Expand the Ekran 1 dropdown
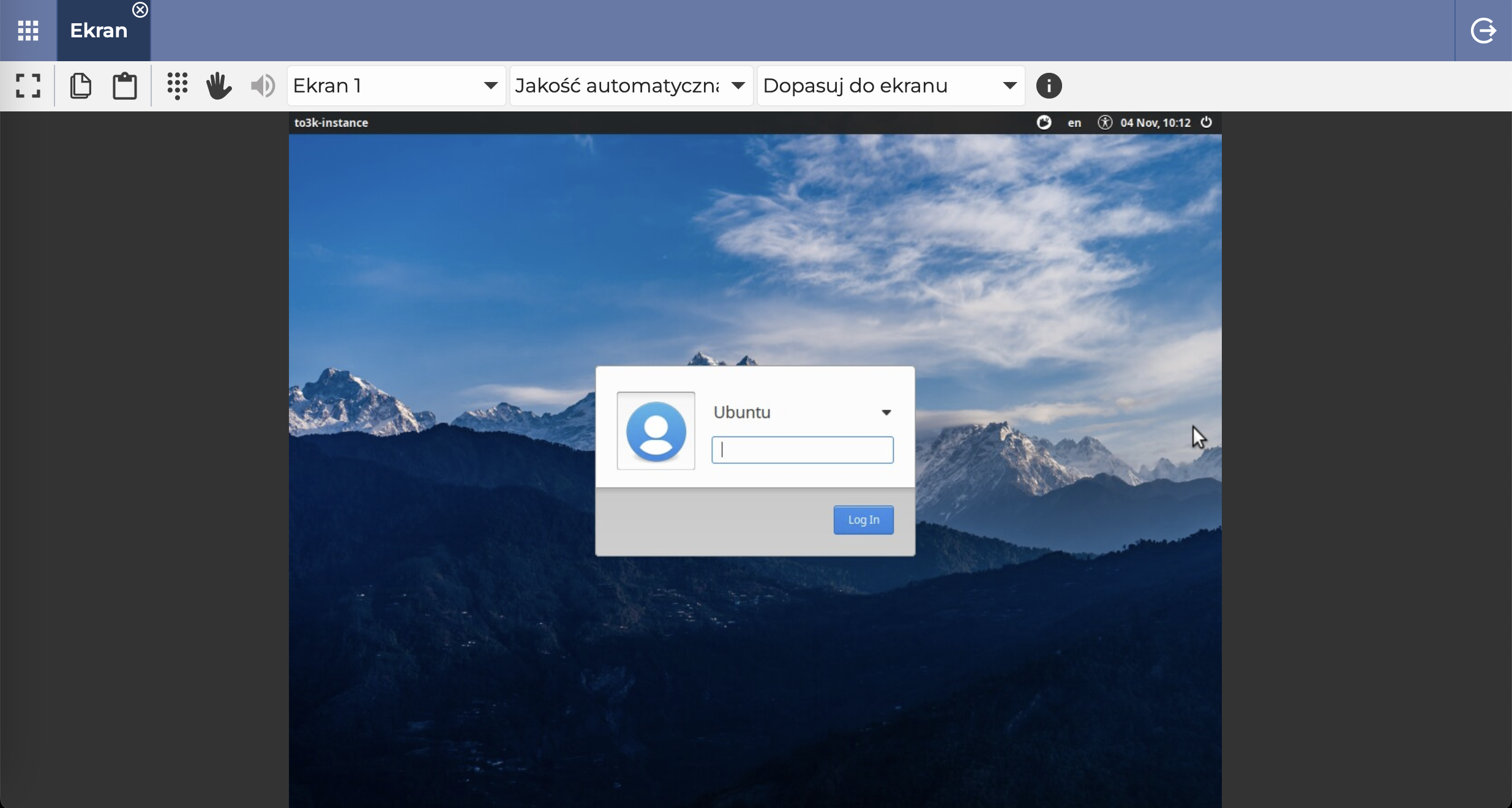 click(396, 86)
